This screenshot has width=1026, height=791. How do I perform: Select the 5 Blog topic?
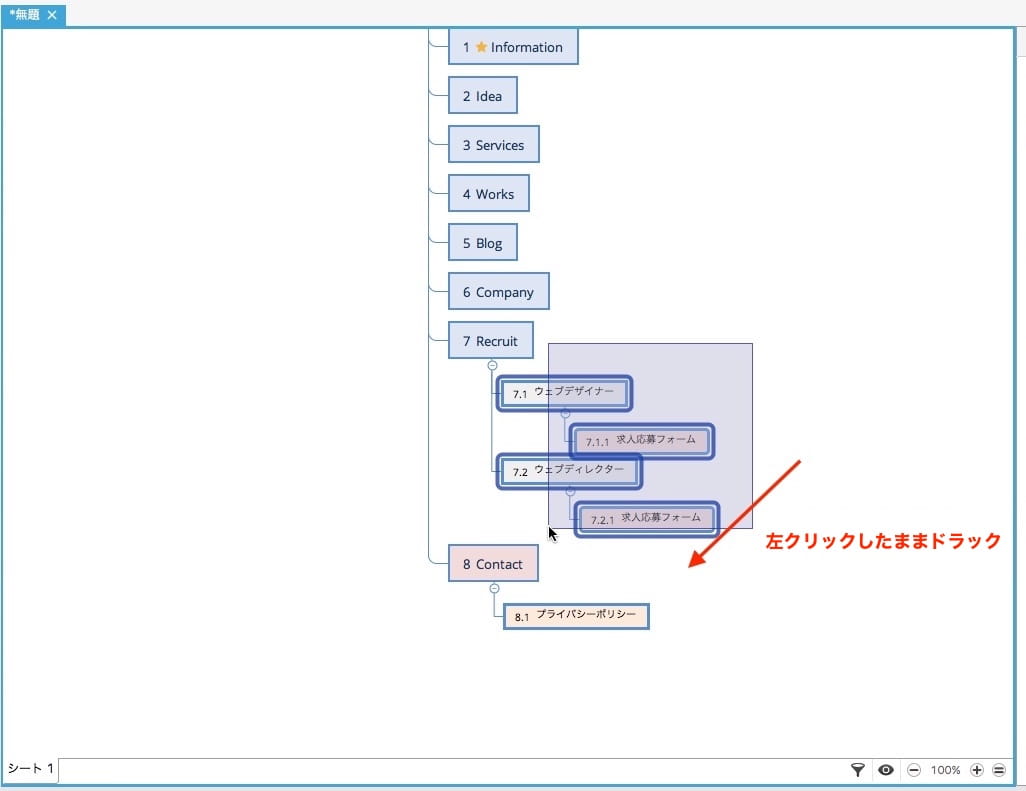point(483,243)
